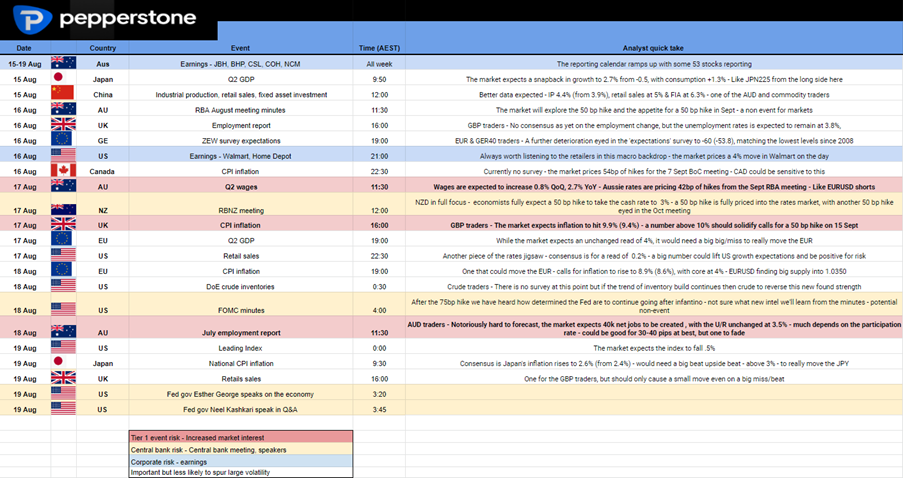
Task: Select the Date column header
Action: click(24, 48)
